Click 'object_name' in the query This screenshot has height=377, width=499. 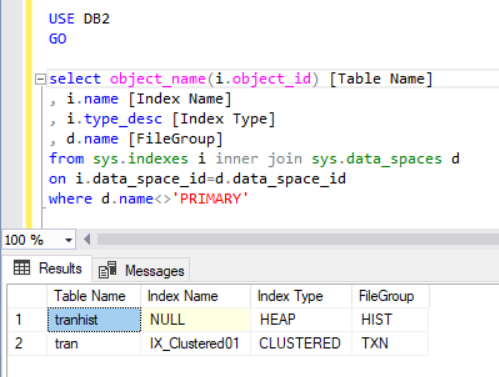point(158,79)
